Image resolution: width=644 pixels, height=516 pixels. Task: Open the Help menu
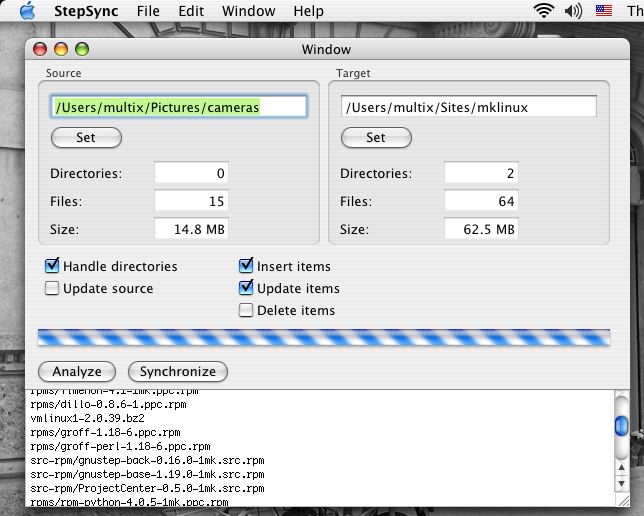[308, 11]
